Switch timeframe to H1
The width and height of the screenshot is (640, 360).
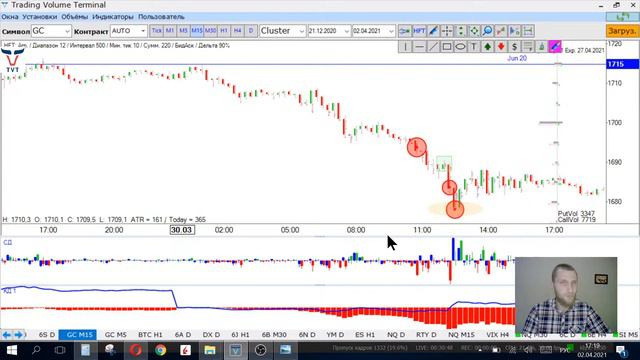[x=224, y=31]
